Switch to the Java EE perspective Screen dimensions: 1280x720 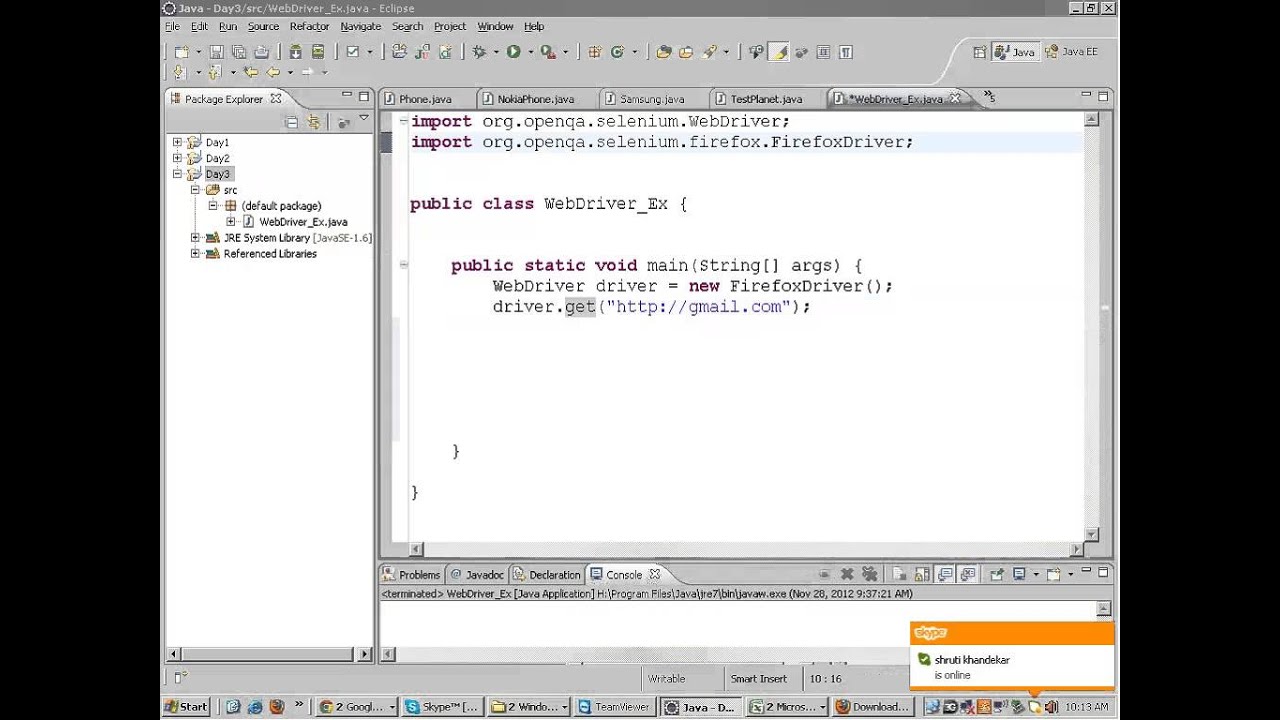(1070, 51)
